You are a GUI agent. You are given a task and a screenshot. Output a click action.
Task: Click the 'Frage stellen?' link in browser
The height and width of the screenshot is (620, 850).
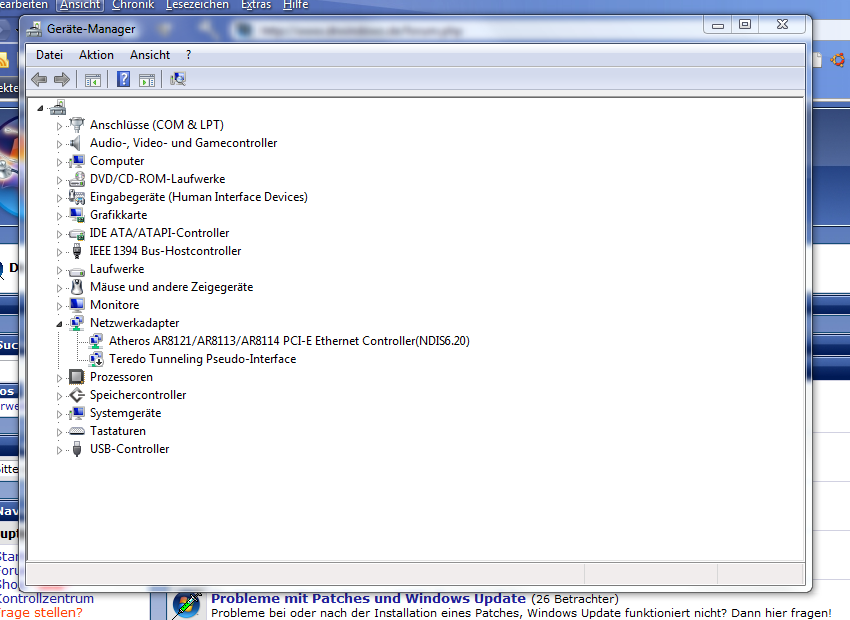[41, 612]
